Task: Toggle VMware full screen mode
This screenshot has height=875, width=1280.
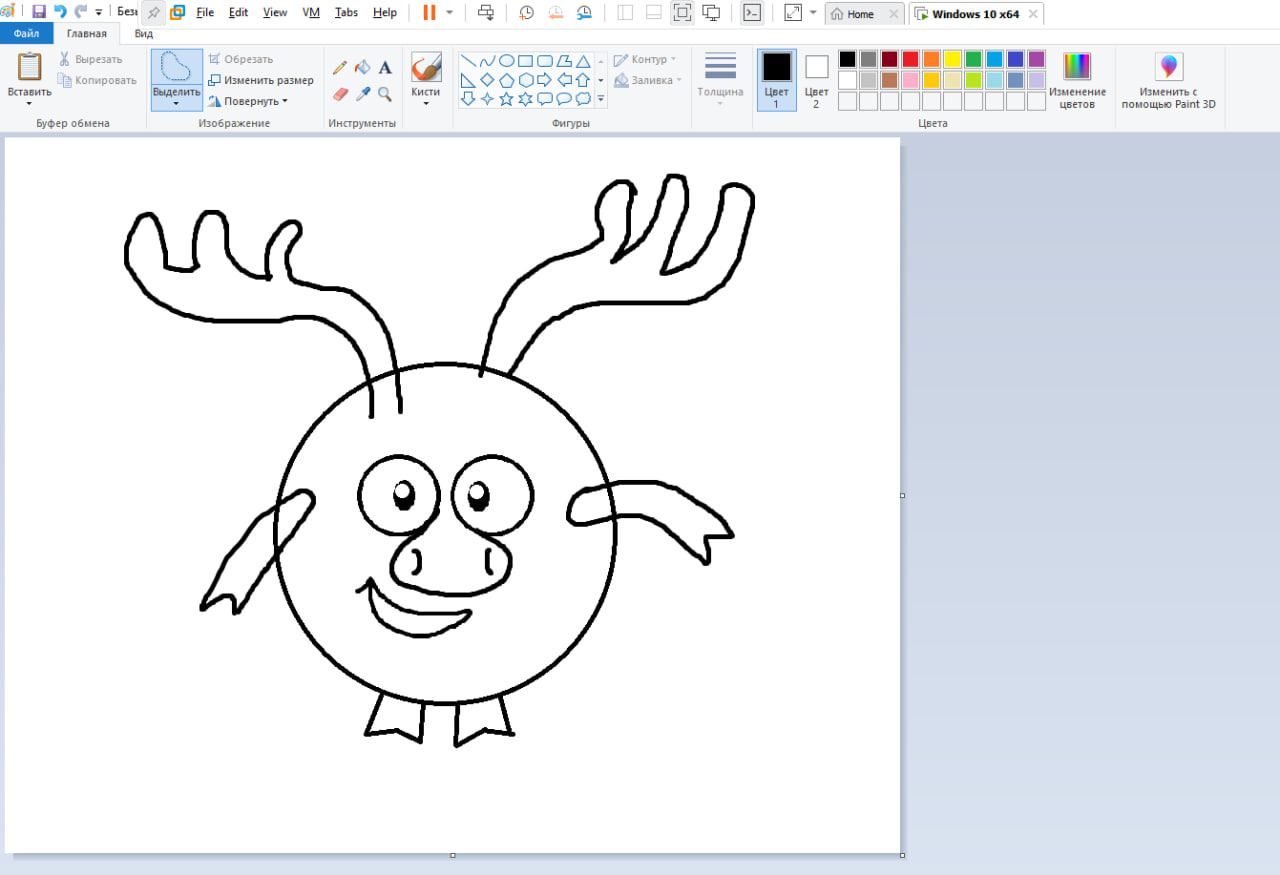Action: click(682, 13)
